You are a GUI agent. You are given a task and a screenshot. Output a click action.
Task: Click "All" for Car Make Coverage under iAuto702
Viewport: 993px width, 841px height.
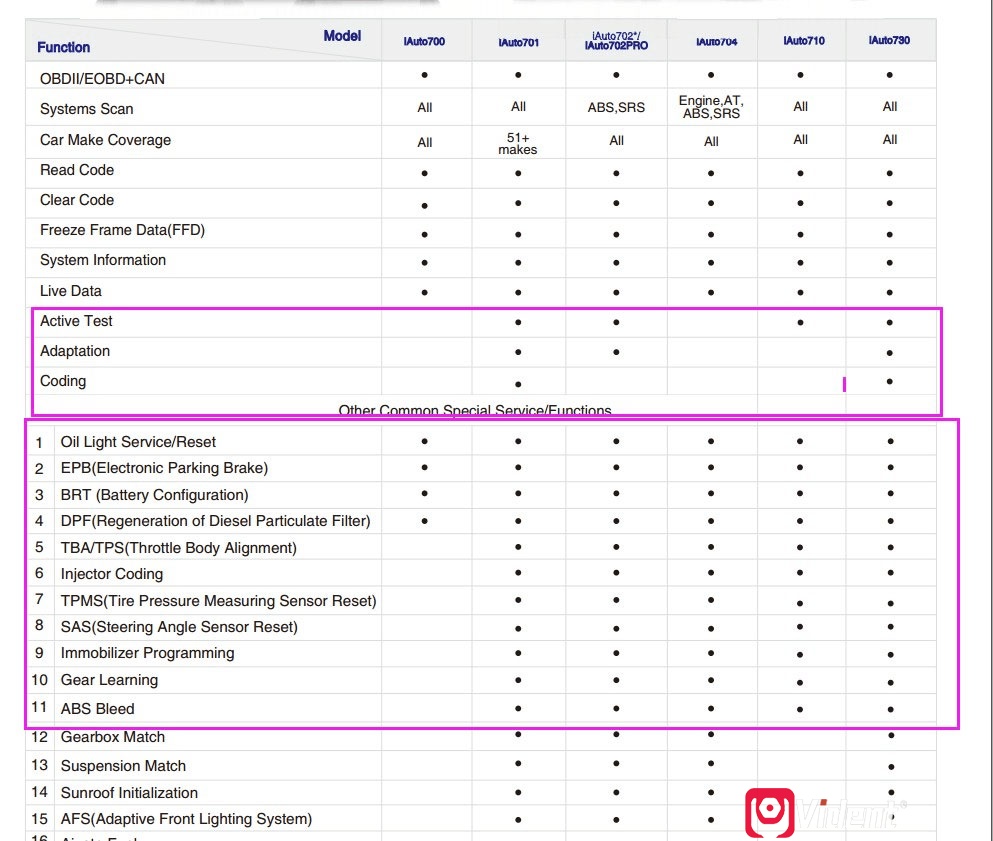coord(617,141)
